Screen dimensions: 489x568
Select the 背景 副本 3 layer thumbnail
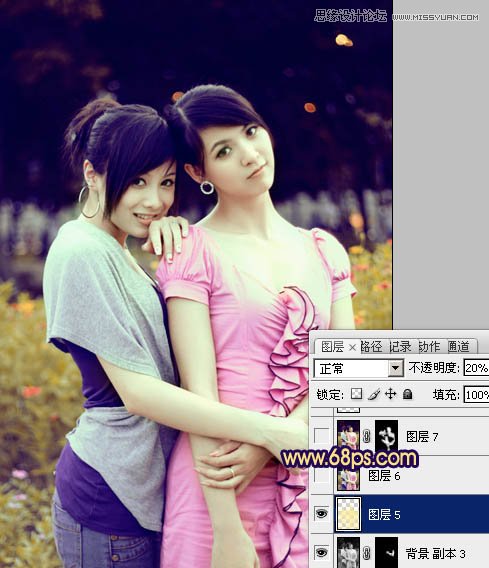tap(348, 553)
